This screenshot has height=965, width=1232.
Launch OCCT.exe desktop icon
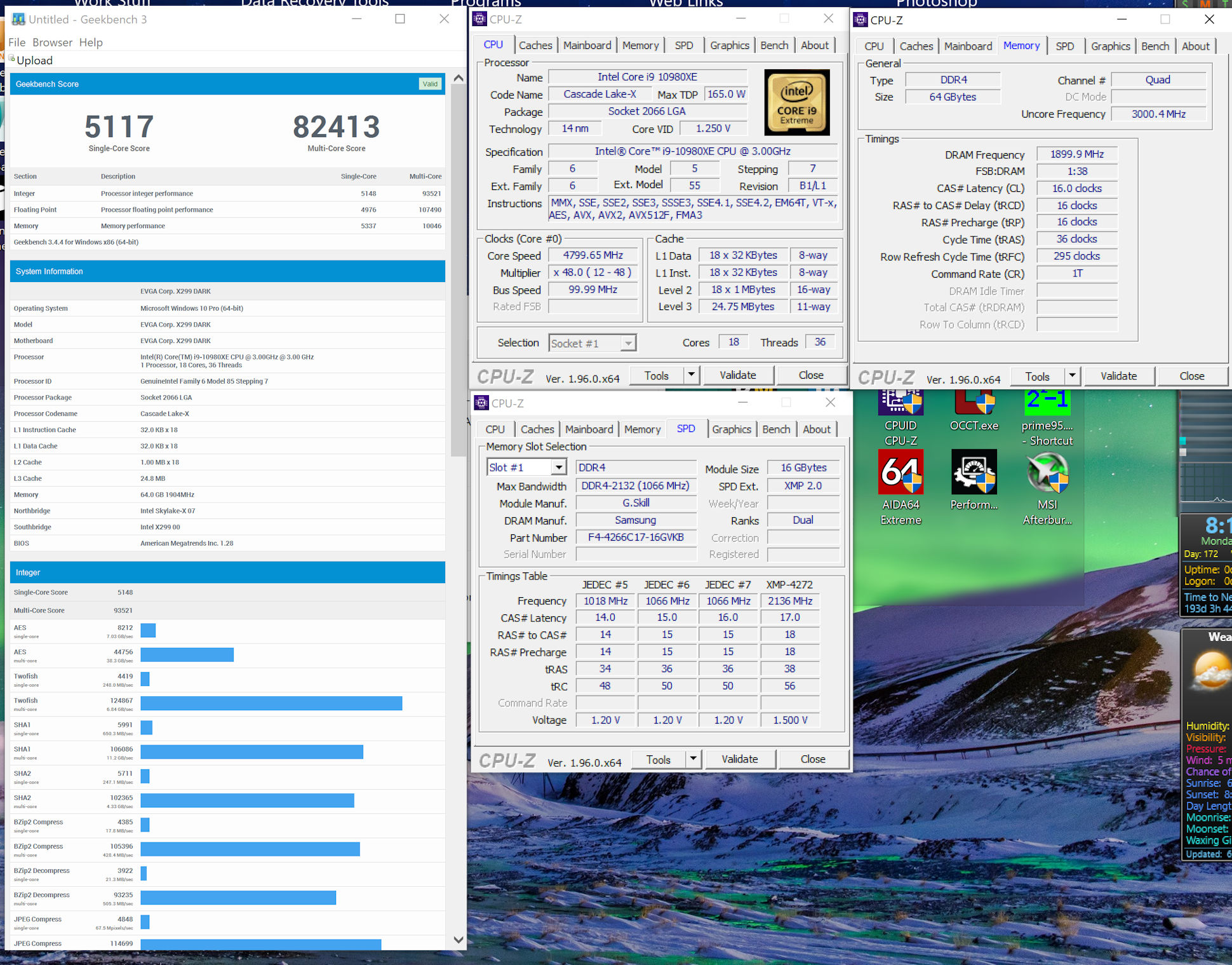click(x=974, y=411)
